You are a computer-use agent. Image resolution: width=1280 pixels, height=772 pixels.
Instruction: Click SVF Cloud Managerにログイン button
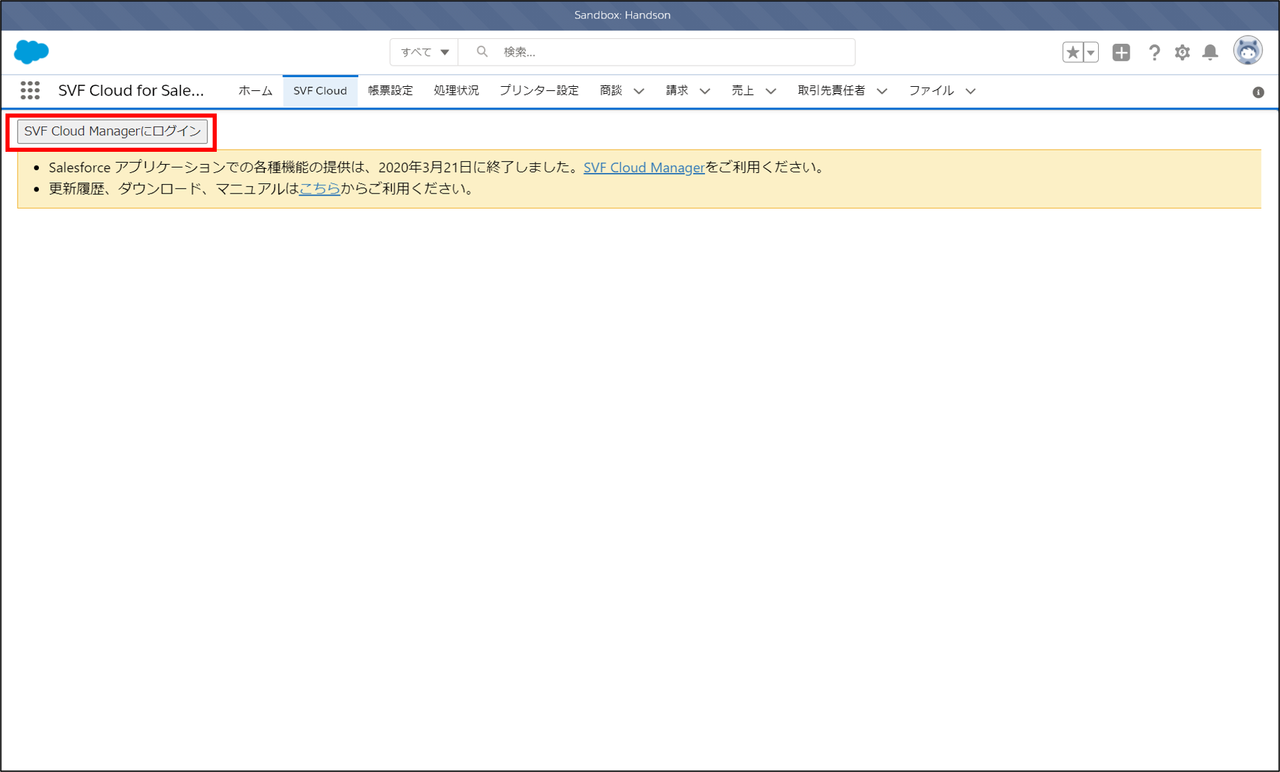112,131
